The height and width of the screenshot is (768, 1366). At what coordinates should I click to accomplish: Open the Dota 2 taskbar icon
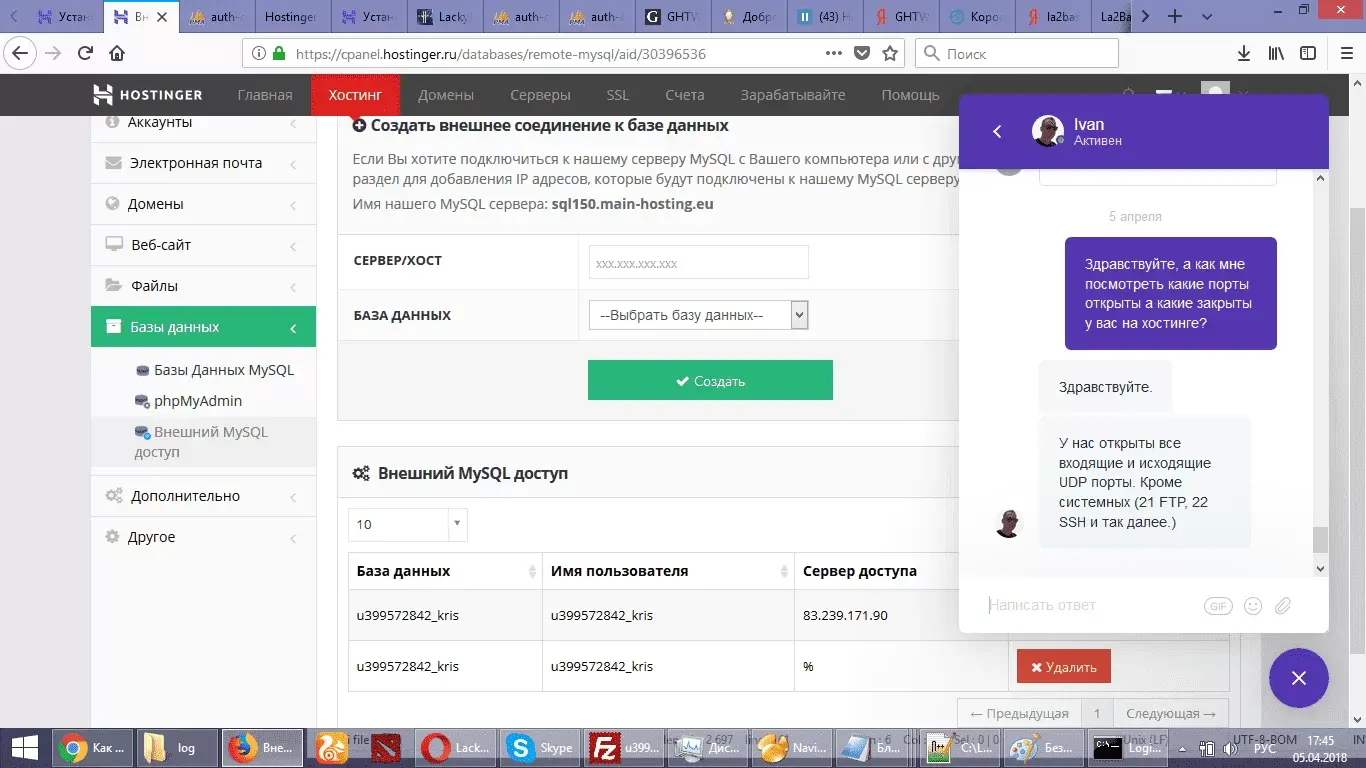385,747
